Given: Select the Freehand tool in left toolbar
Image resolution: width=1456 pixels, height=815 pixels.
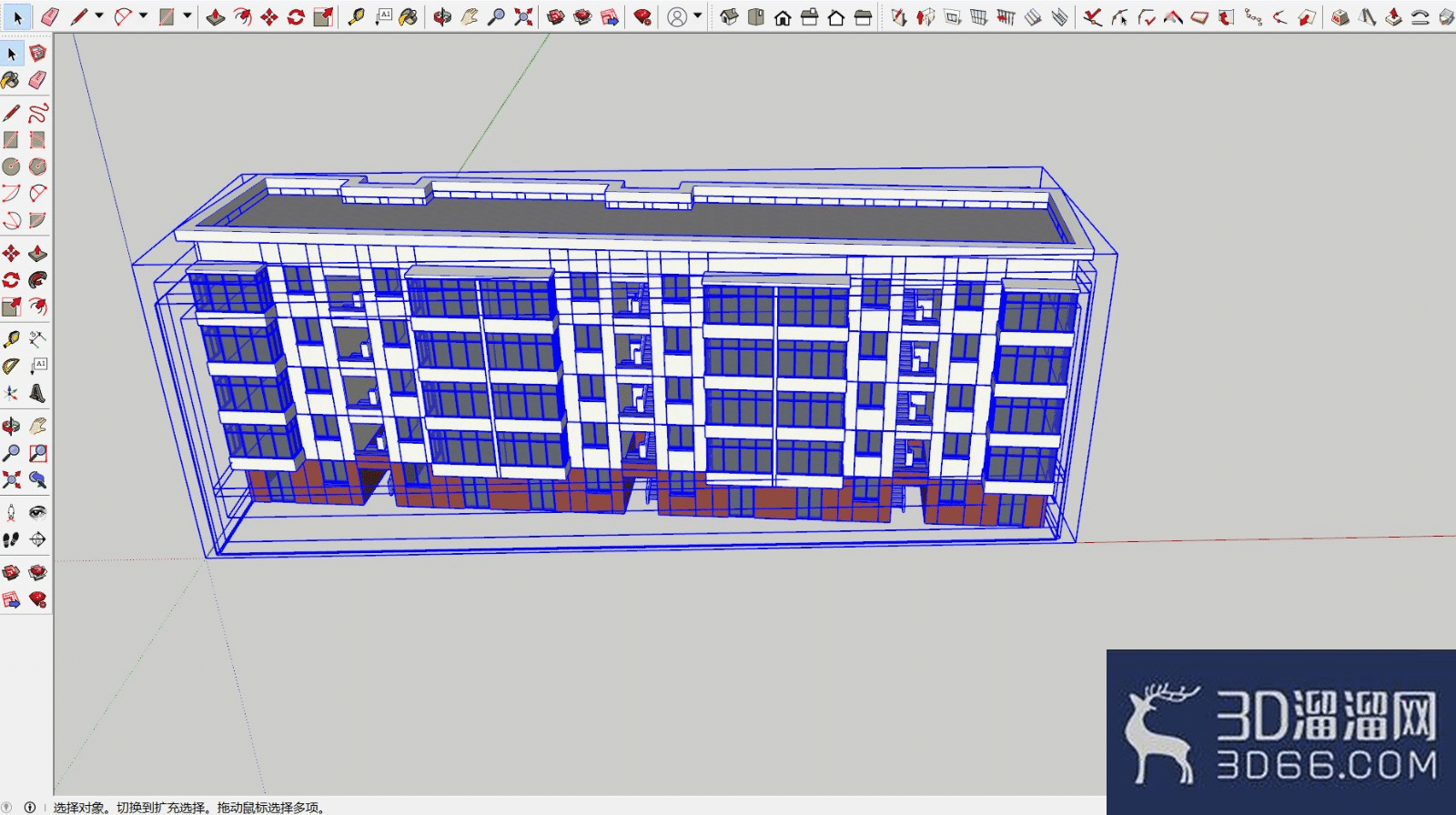Looking at the screenshot, I should (37, 113).
